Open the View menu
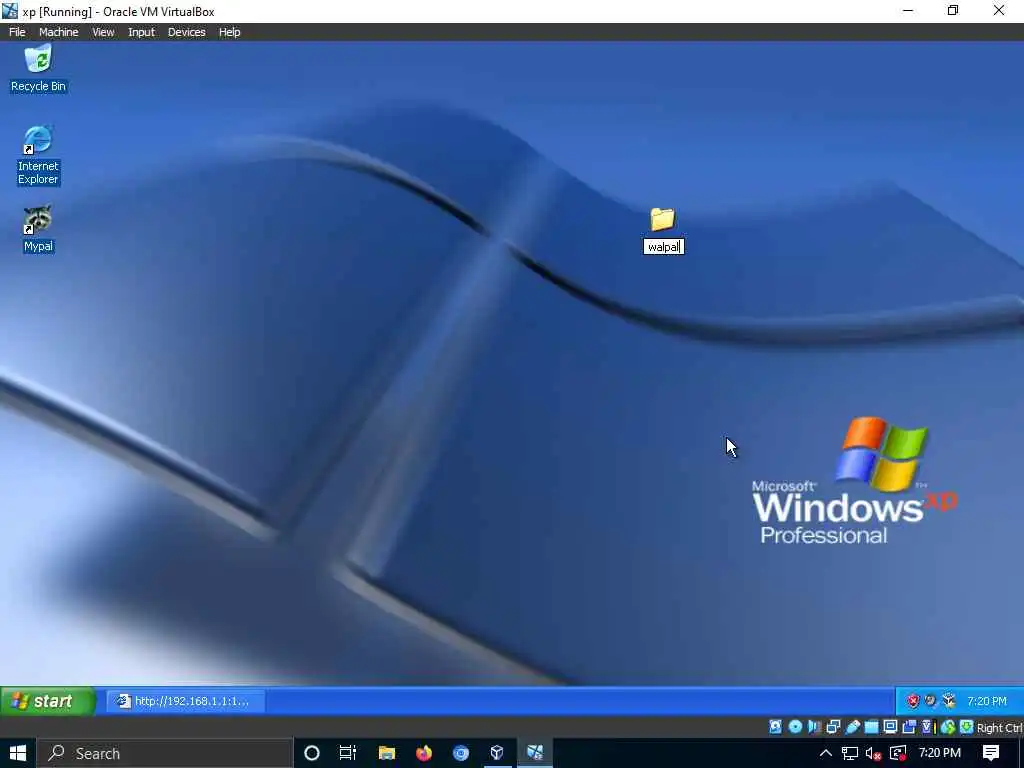Viewport: 1024px width, 768px height. pyautogui.click(x=103, y=32)
